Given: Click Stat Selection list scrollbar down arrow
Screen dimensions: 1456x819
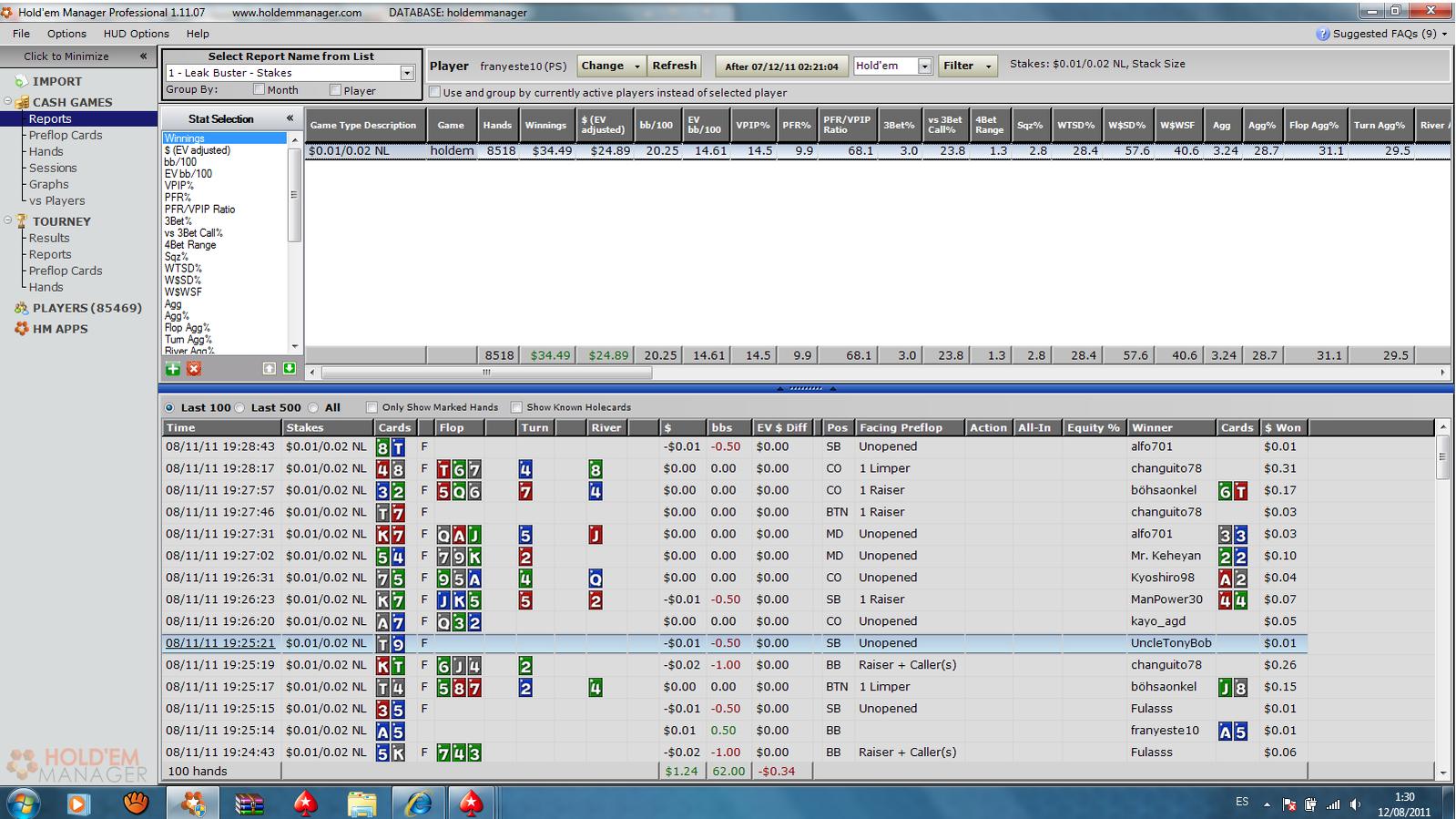Looking at the screenshot, I should pyautogui.click(x=294, y=346).
